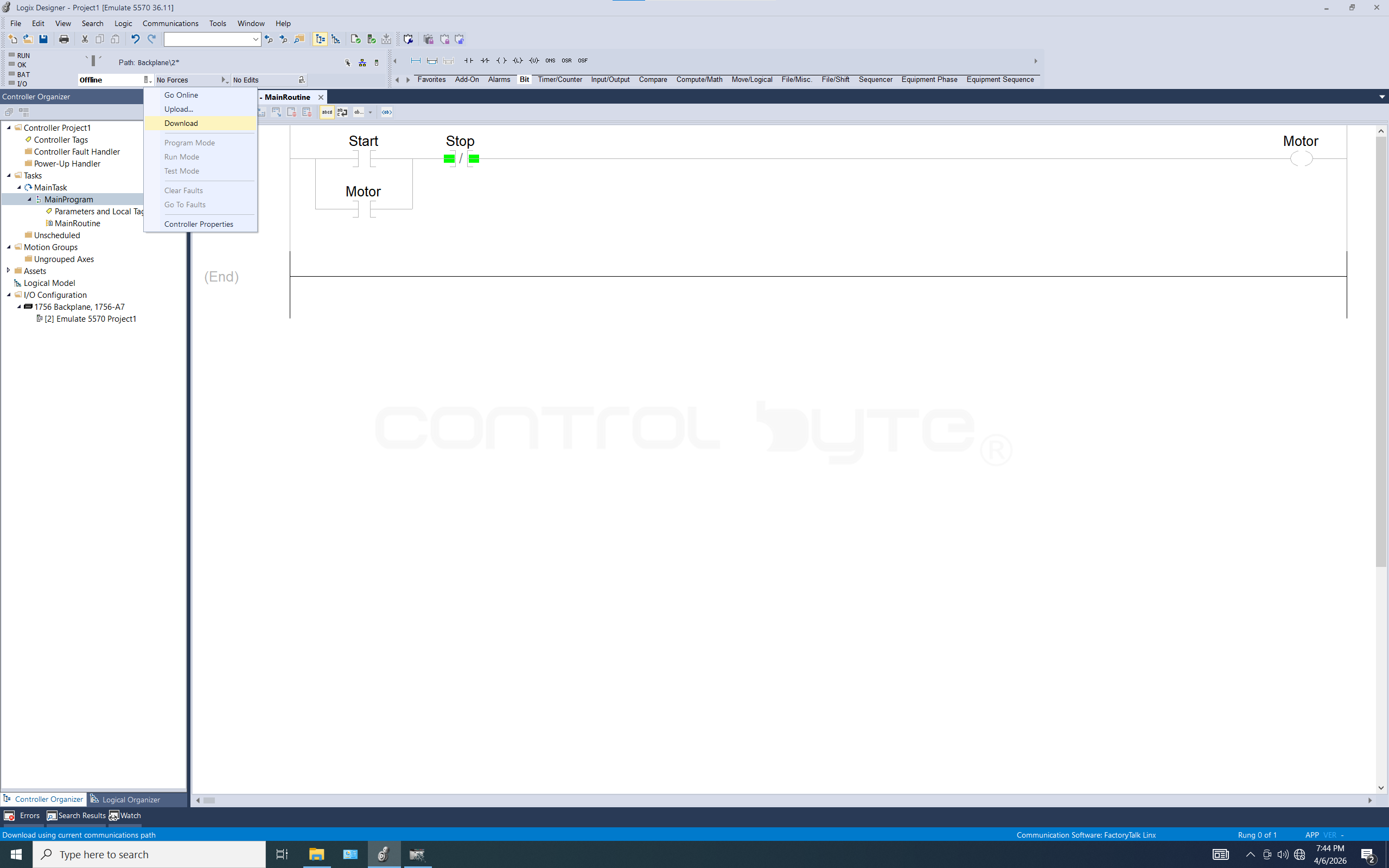Insert the OSR instruction
Viewport: 1389px width, 868px height.
point(566,60)
